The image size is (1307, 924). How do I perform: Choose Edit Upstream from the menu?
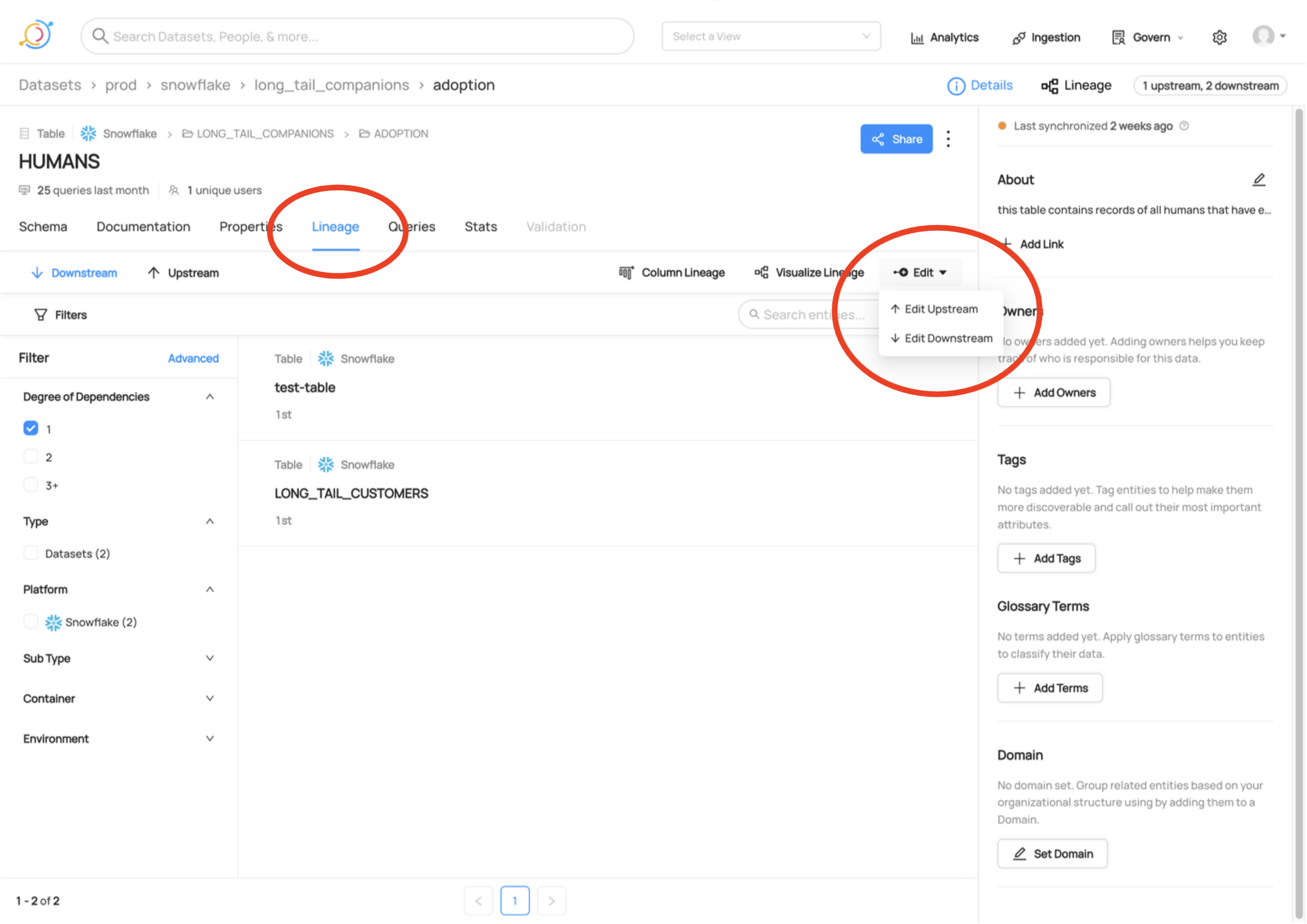[x=940, y=309]
